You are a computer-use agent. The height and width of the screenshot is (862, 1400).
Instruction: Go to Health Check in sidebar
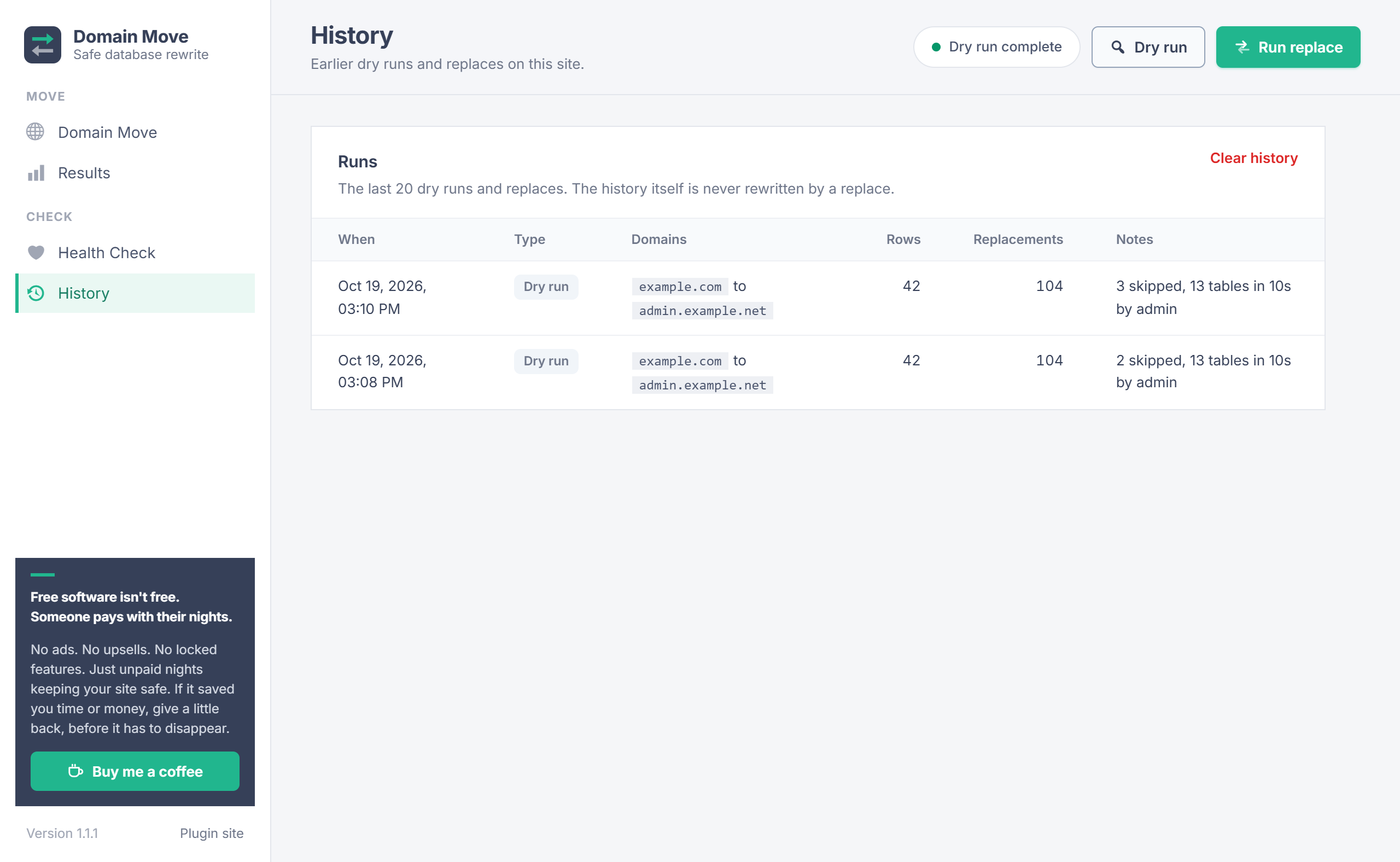[135, 253]
